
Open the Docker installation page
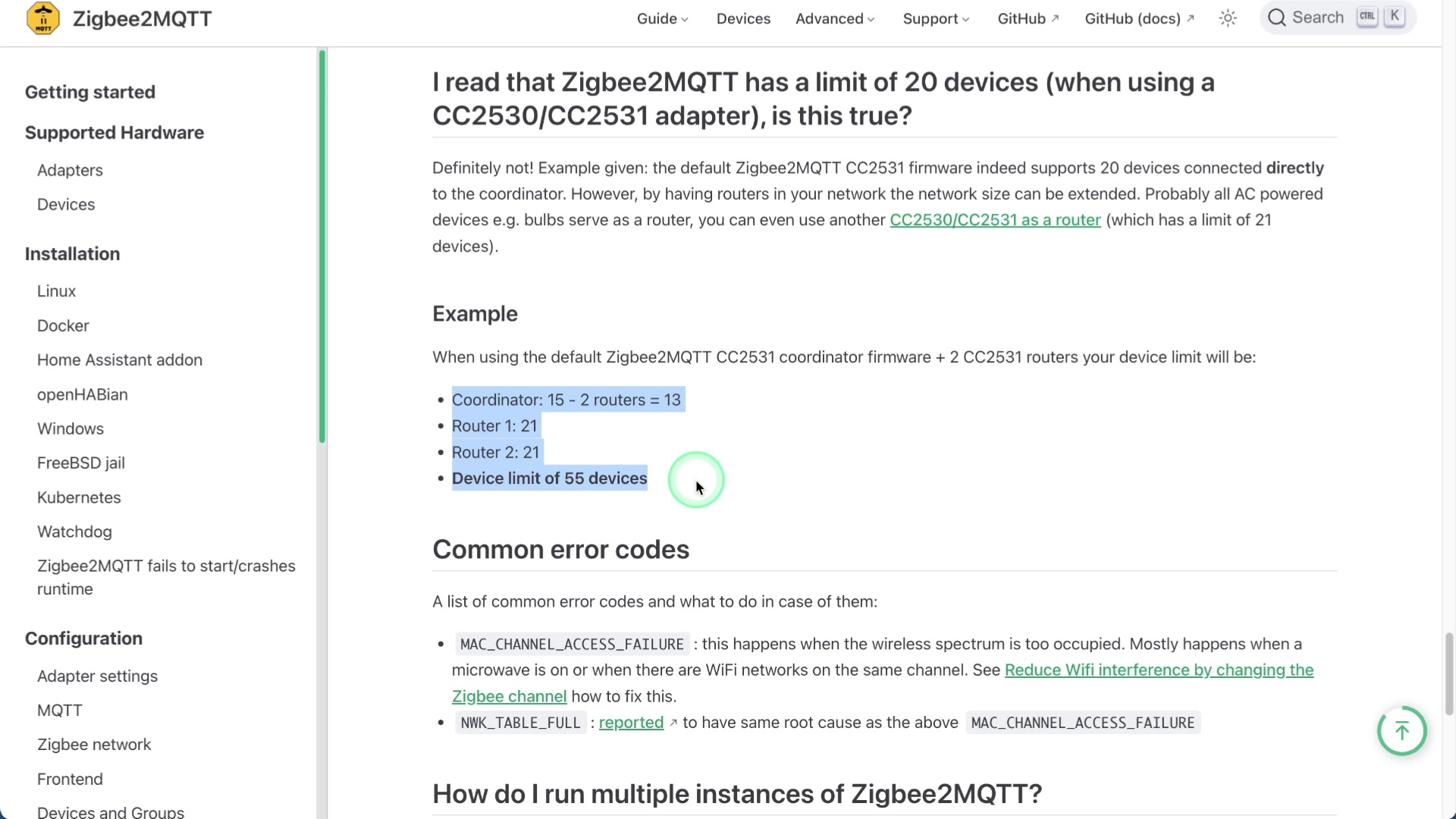62,325
